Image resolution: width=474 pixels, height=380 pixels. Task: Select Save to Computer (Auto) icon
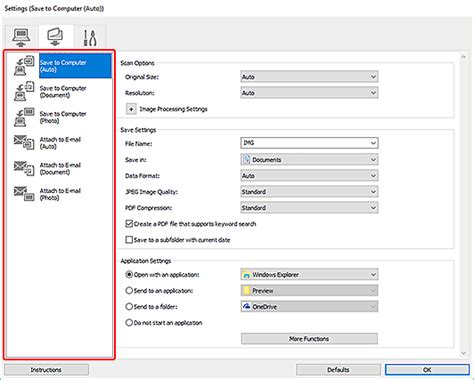24,66
